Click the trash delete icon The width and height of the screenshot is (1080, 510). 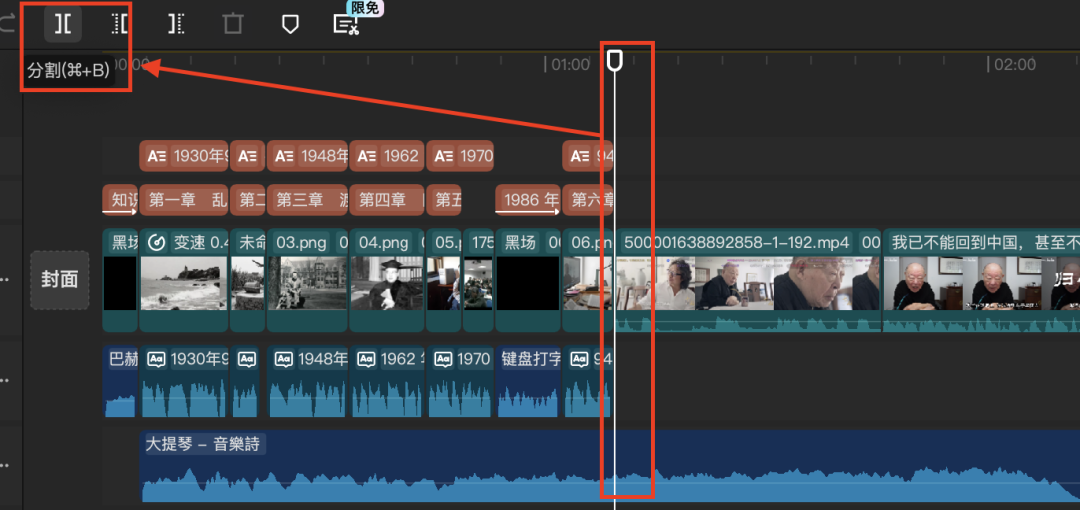[233, 24]
